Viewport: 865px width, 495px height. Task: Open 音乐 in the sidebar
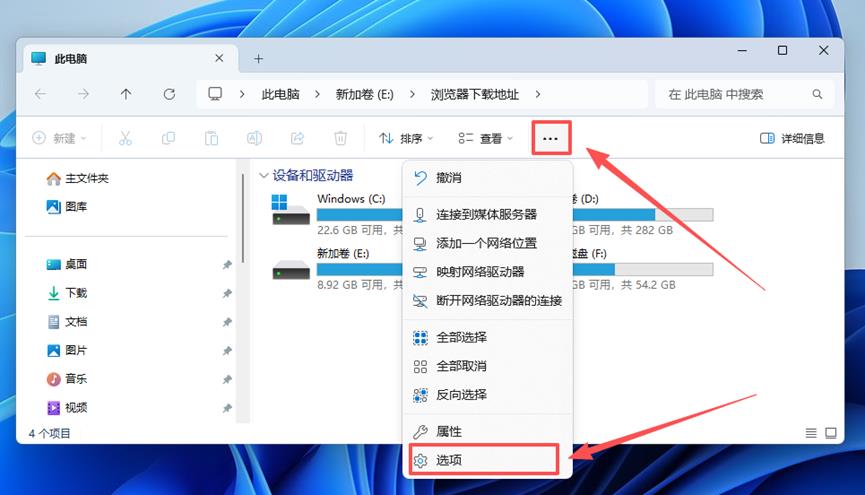point(67,379)
